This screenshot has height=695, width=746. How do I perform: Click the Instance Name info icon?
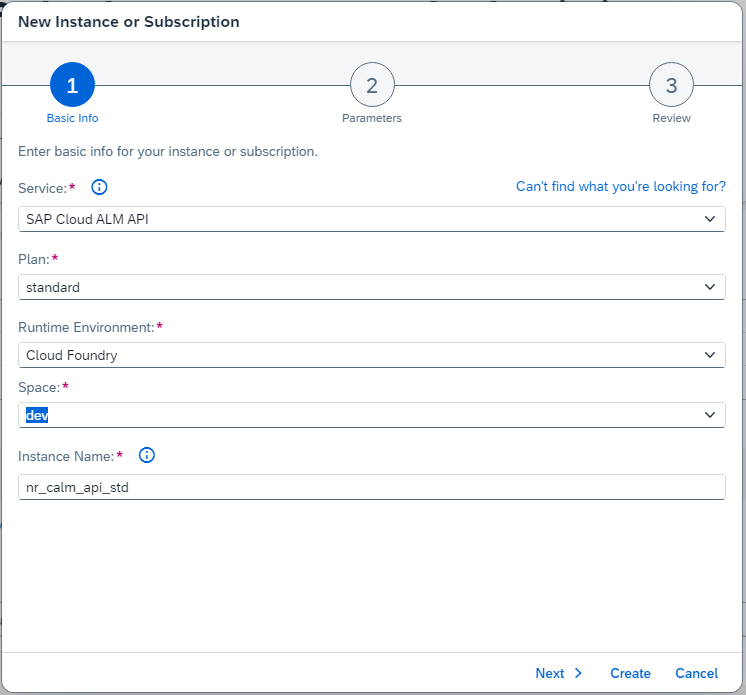coord(147,455)
